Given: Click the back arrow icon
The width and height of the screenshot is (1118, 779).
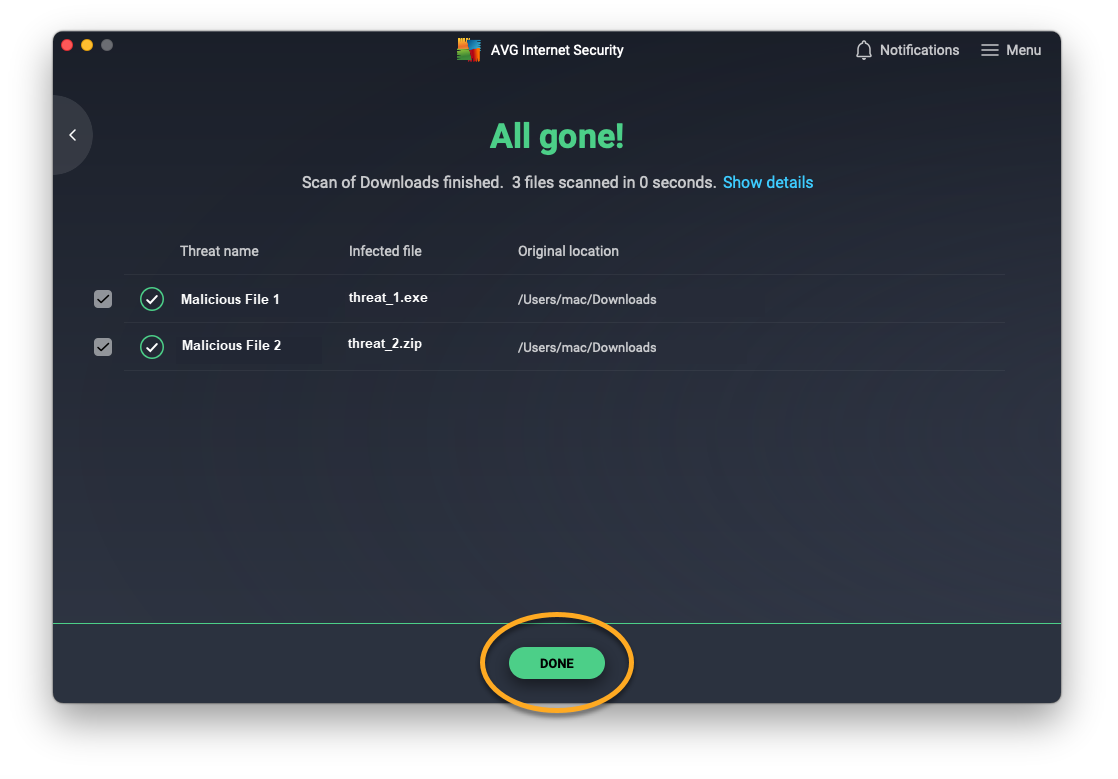Looking at the screenshot, I should pos(72,135).
